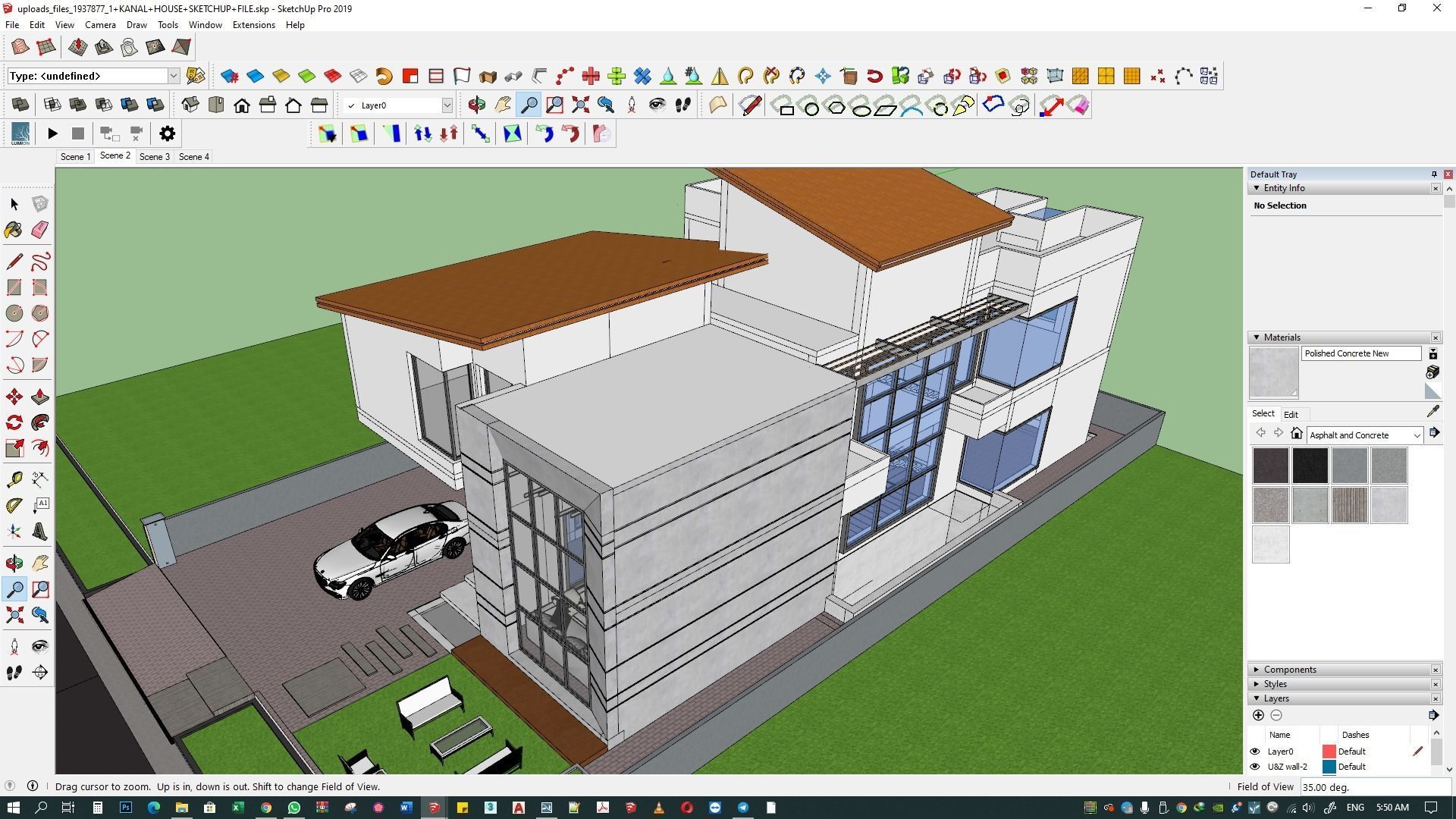This screenshot has height=819, width=1456.
Task: Toggle visibility of Layer0
Action: click(1254, 752)
